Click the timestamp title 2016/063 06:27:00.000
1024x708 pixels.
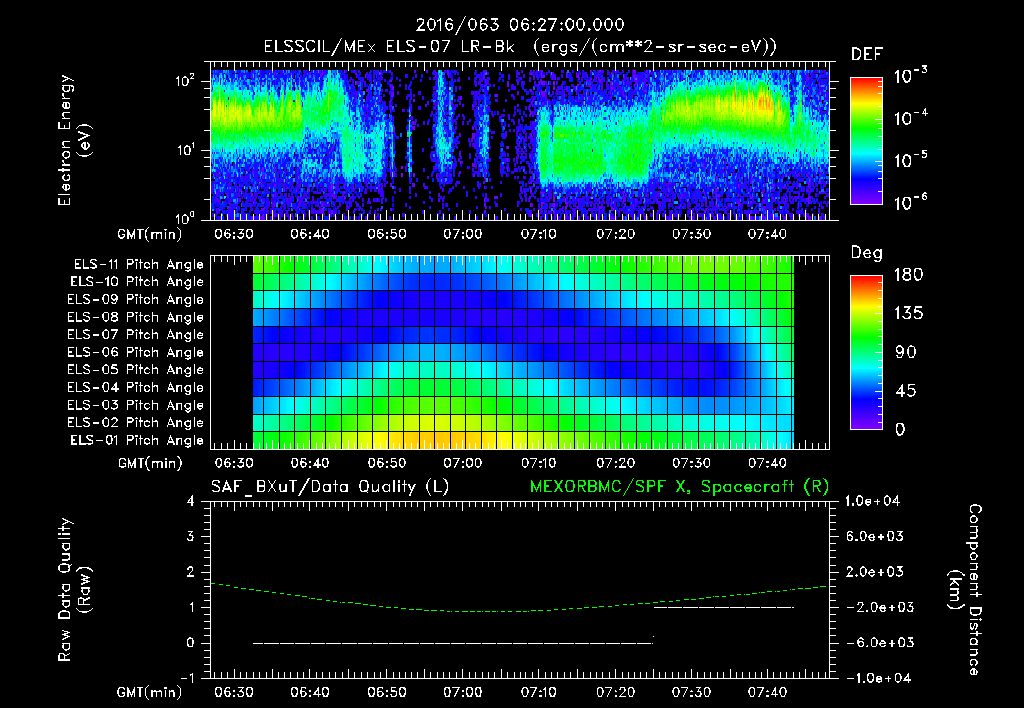pyautogui.click(x=520, y=25)
